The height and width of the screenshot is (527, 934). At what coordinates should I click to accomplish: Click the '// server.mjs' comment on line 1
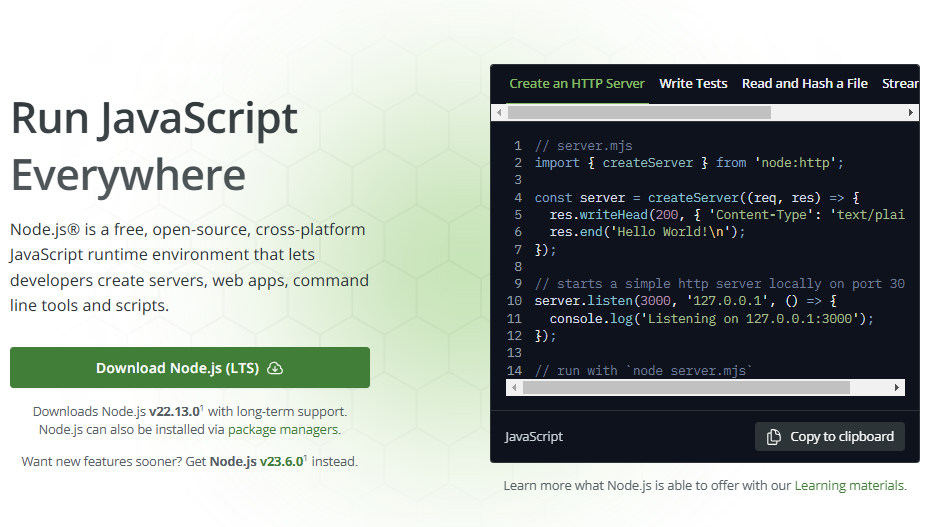pos(583,145)
